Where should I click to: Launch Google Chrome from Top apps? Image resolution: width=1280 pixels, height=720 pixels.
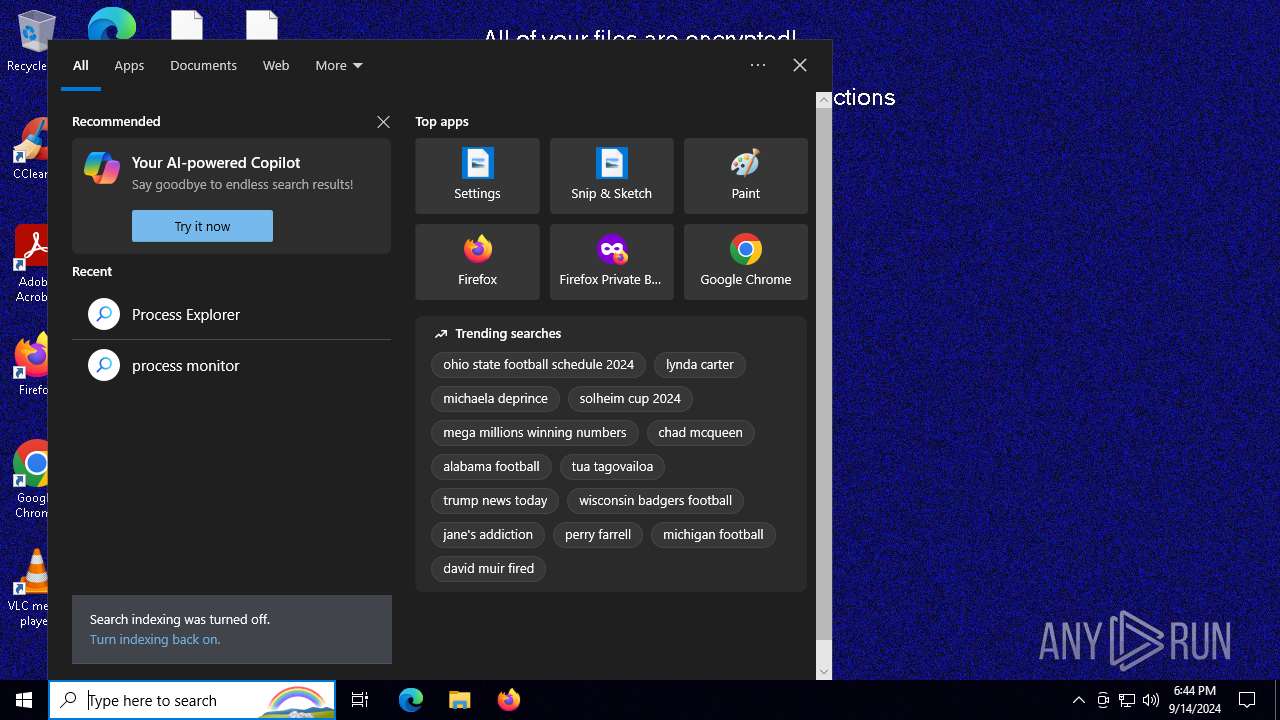pyautogui.click(x=745, y=262)
